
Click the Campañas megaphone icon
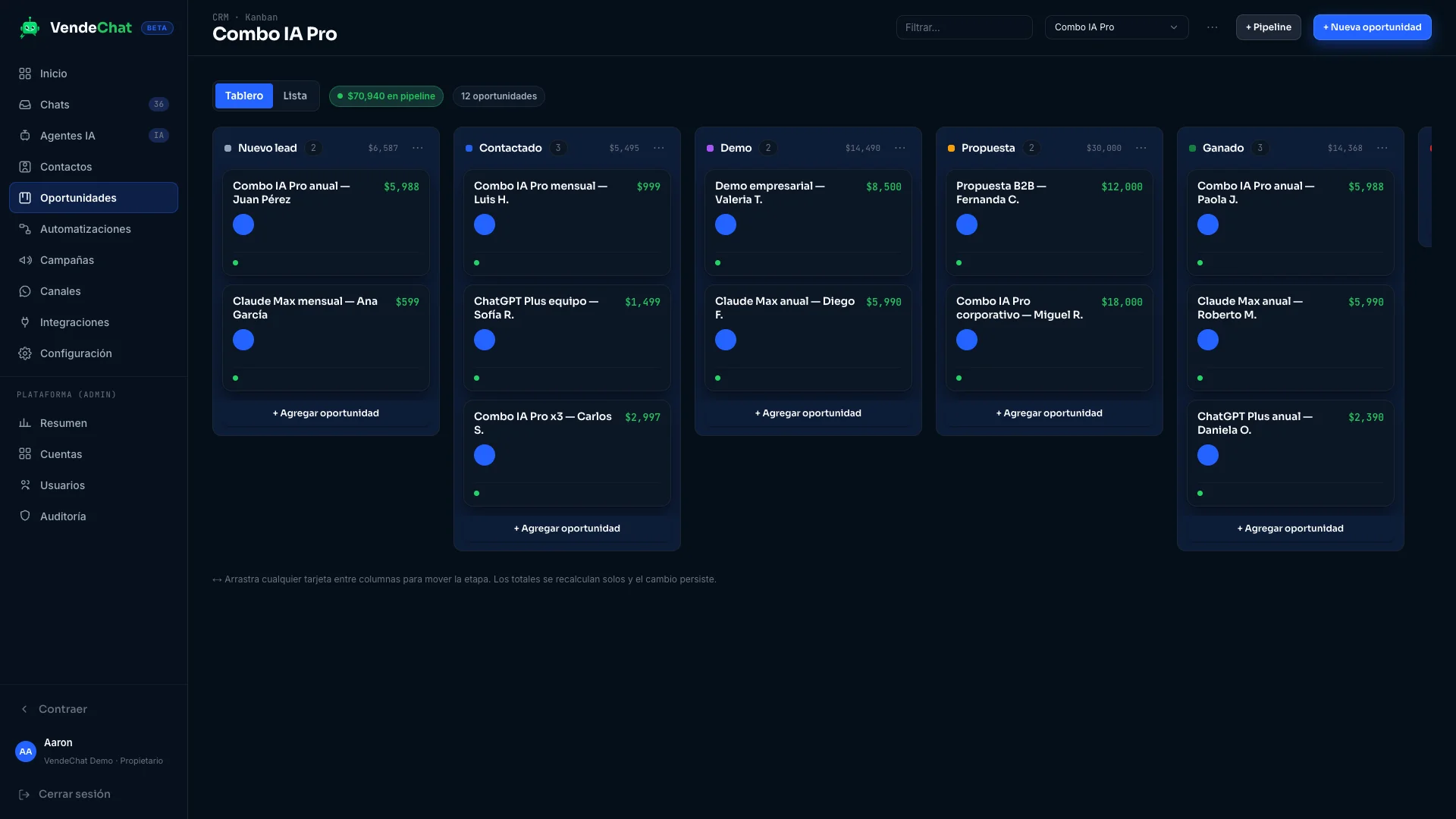pos(25,260)
